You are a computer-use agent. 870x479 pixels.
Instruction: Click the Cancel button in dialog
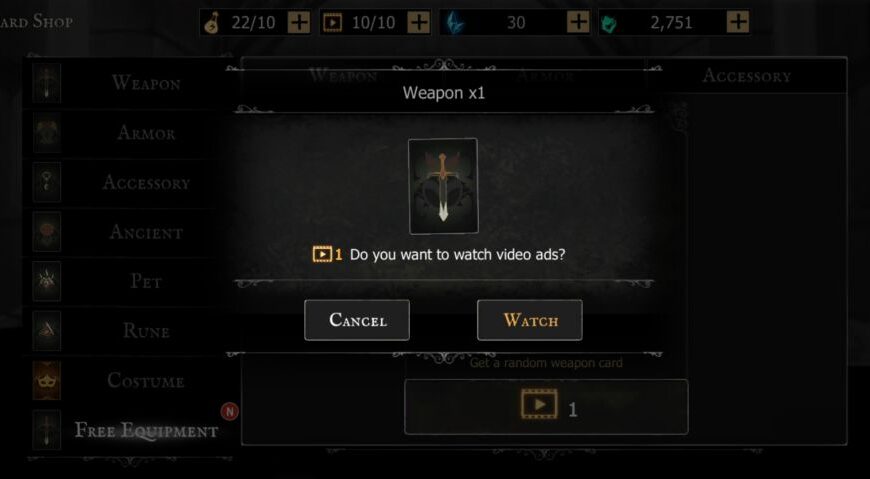click(357, 320)
